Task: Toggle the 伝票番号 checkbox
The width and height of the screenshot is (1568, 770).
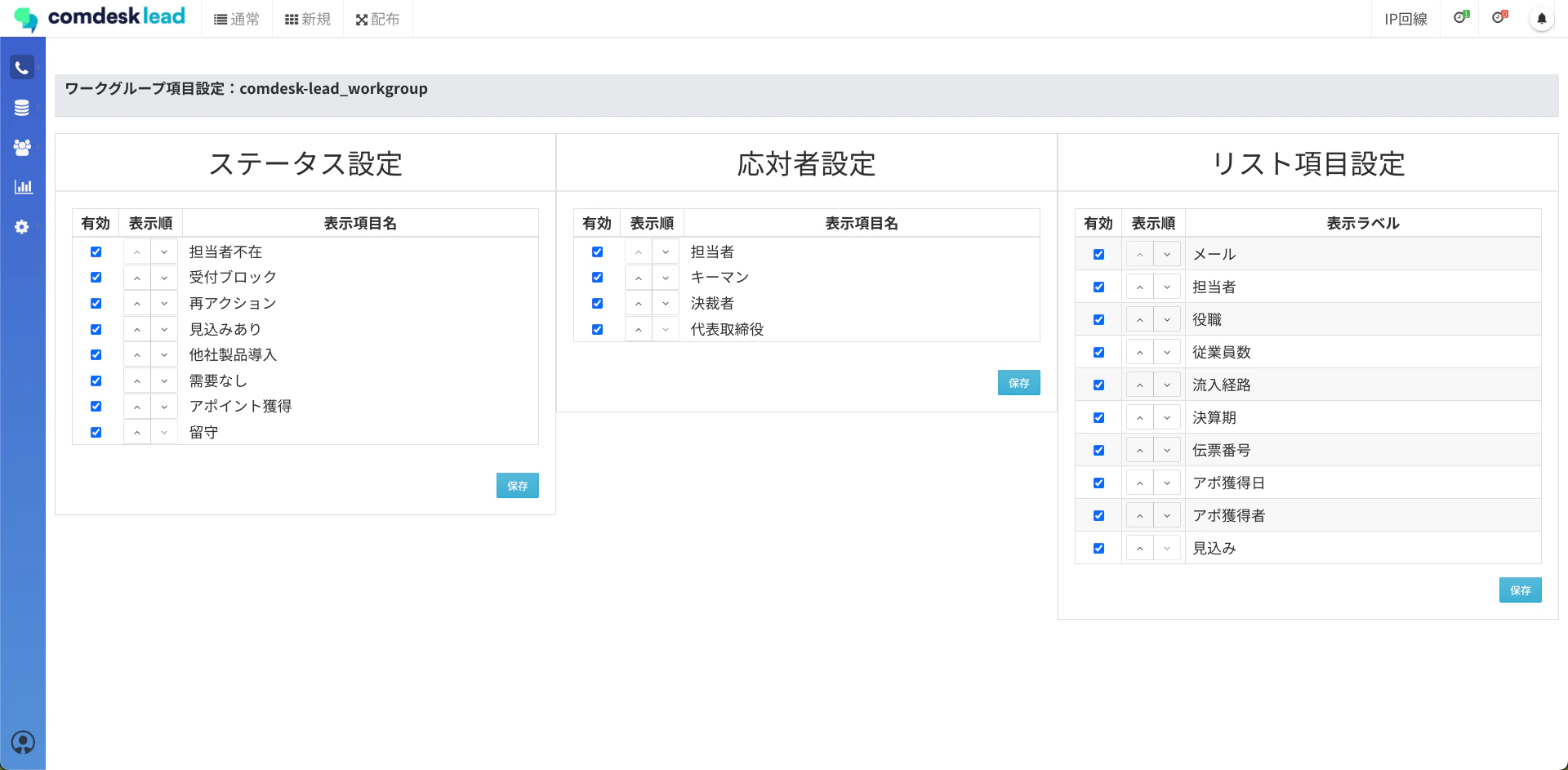Action: click(1099, 451)
